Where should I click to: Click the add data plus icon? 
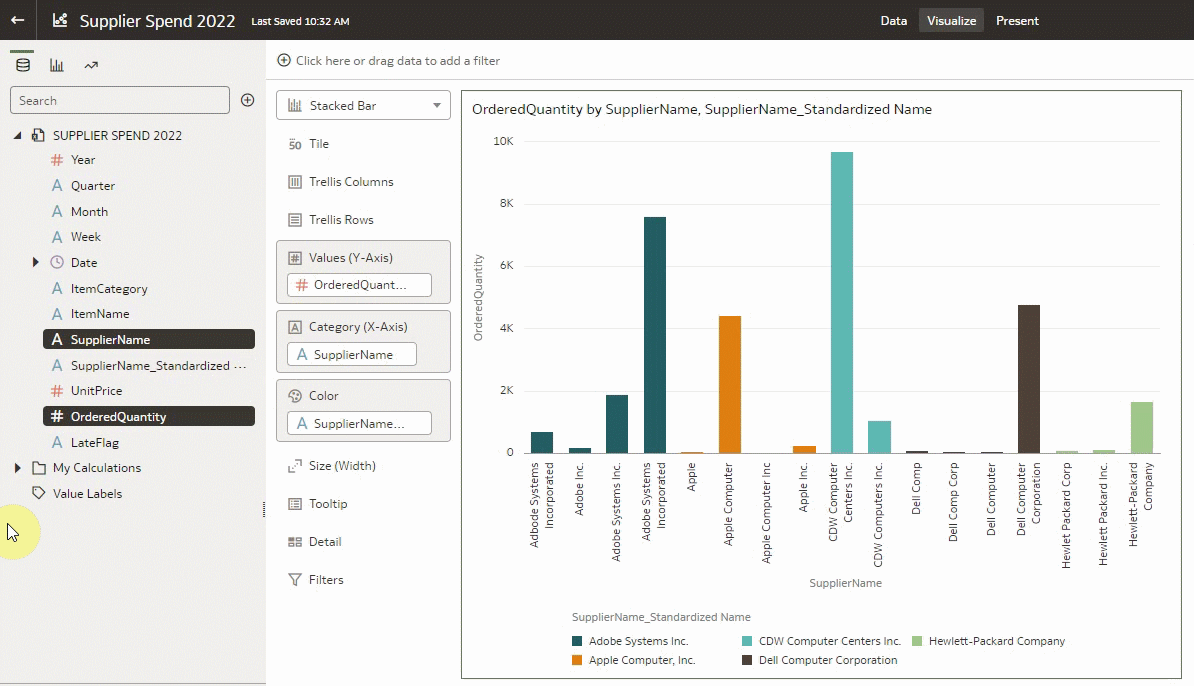coord(247,100)
